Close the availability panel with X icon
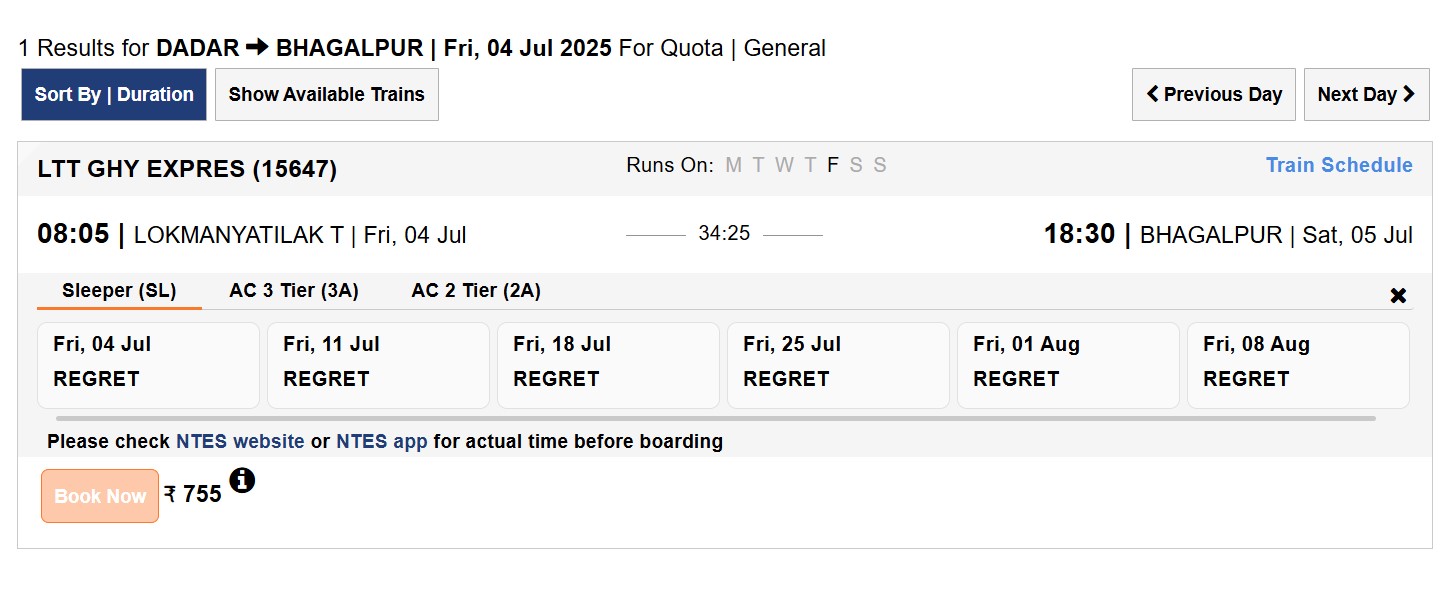 point(1398,296)
